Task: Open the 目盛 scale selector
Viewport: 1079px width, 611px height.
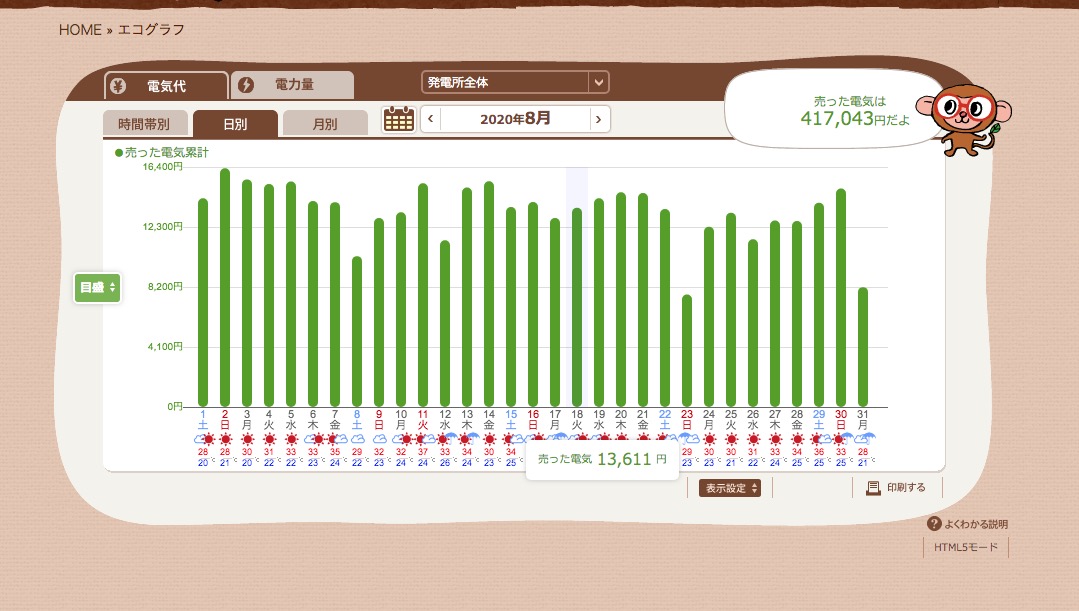Action: point(98,288)
